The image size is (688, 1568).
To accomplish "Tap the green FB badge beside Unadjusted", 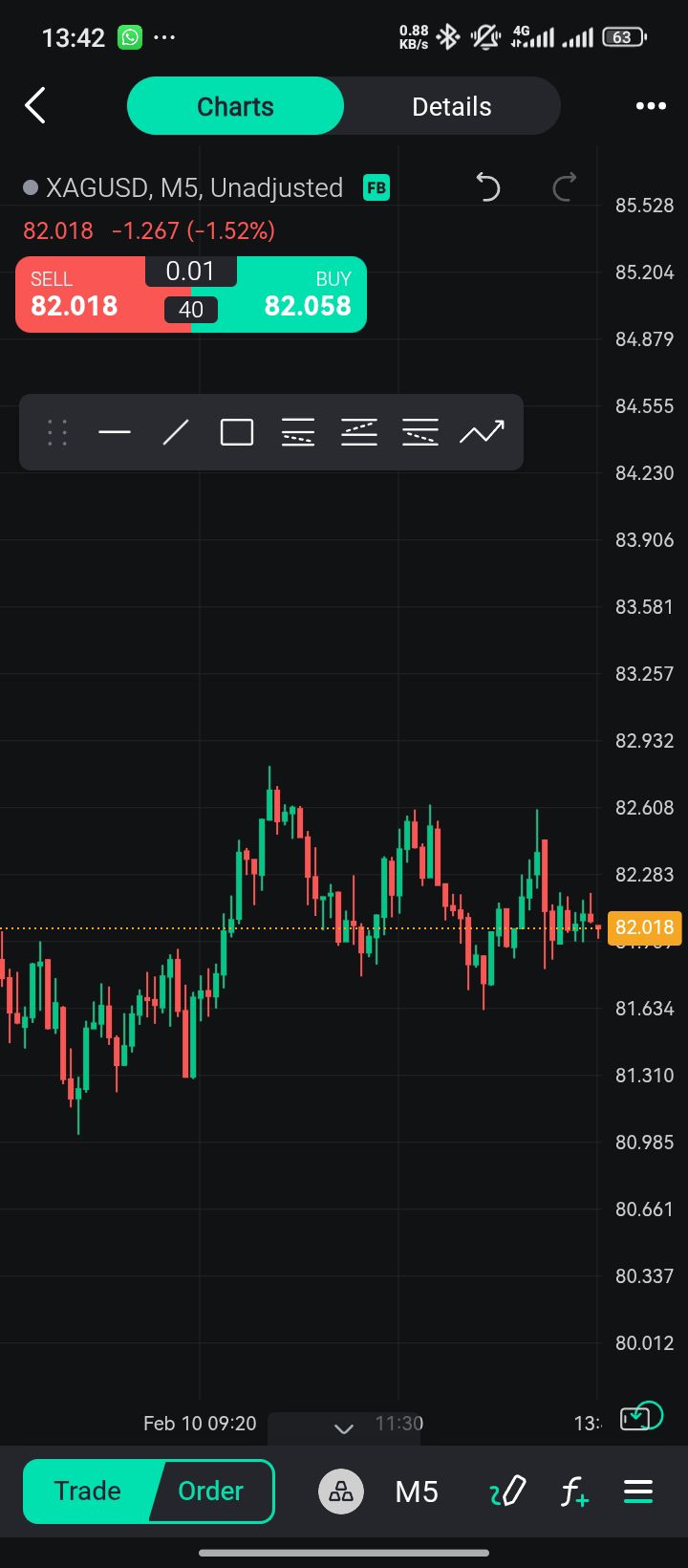I will point(376,187).
